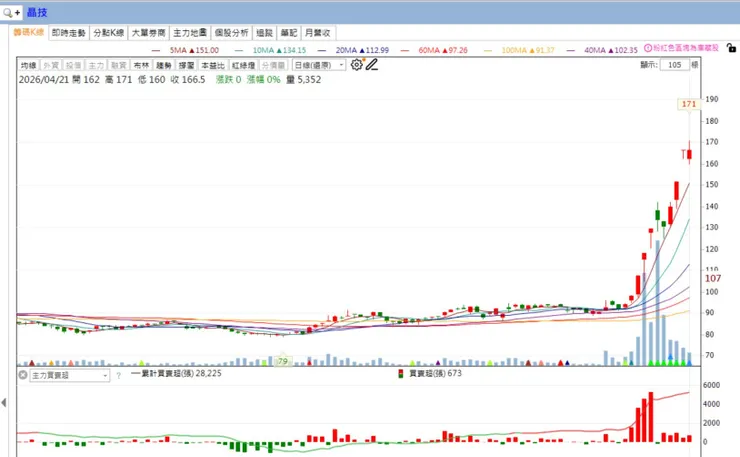The image size is (740, 457).
Task: Click the 10MA legend line swatch
Action: click(x=239, y=51)
